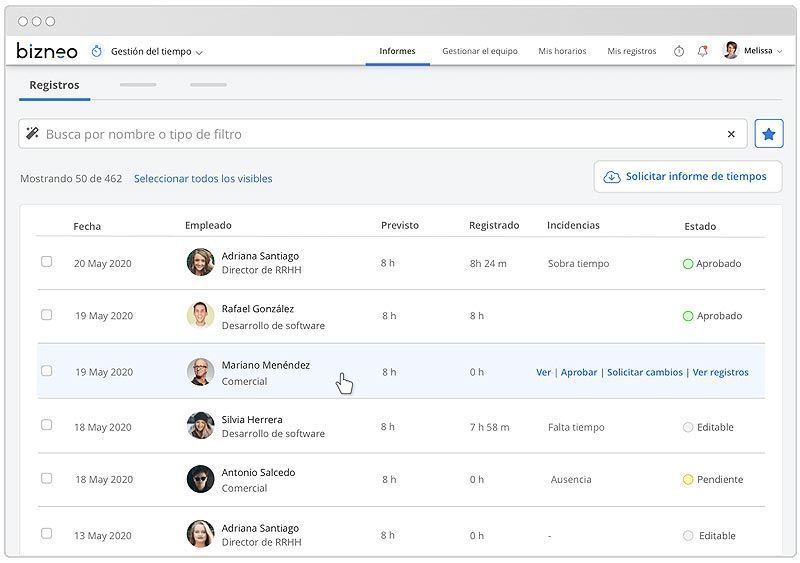The height and width of the screenshot is (563, 800).
Task: Click the Empleado column header
Action: pyautogui.click(x=208, y=225)
